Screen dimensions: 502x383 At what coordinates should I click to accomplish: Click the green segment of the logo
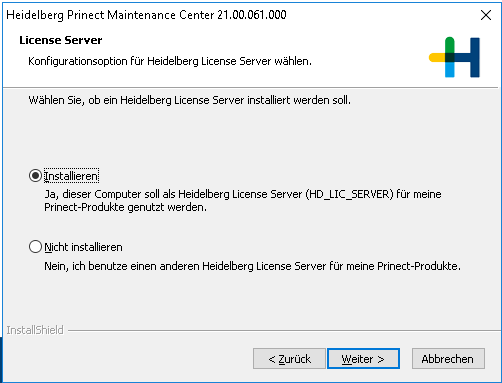(450, 45)
